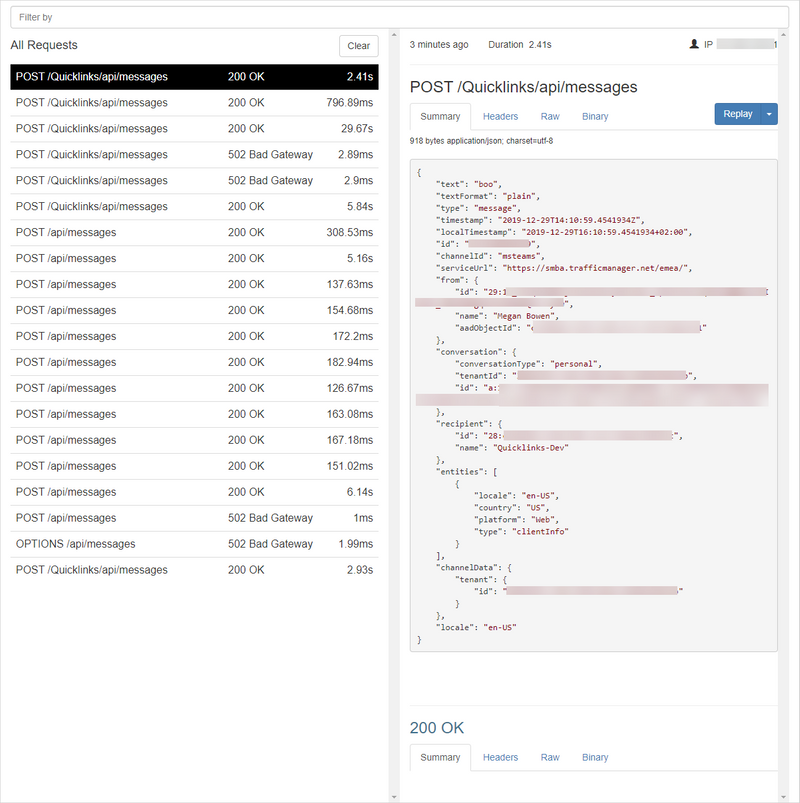Open the 502 Bad Gateway request lasting 2.89s
This screenshot has height=803, width=800.
point(194,155)
